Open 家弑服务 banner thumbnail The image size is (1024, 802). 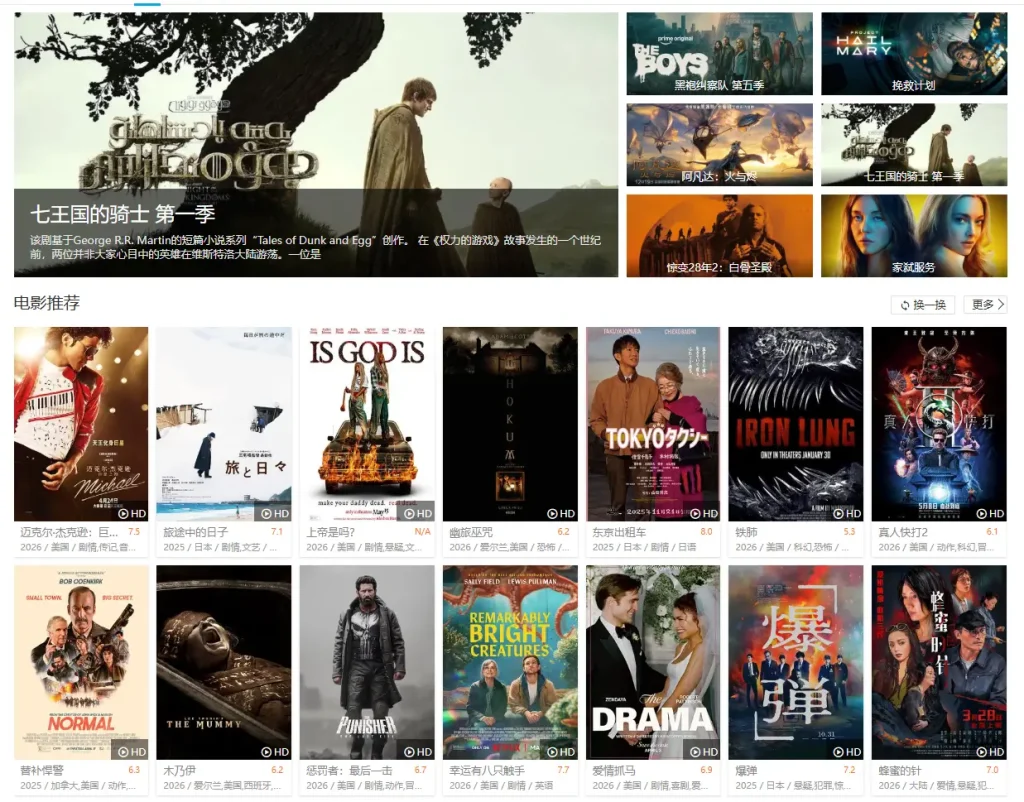(x=914, y=235)
